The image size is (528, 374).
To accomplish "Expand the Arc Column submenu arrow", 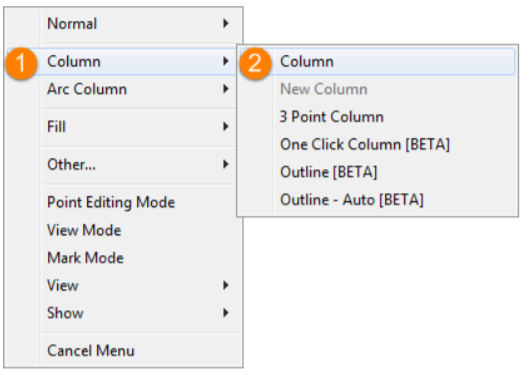I will point(226,89).
